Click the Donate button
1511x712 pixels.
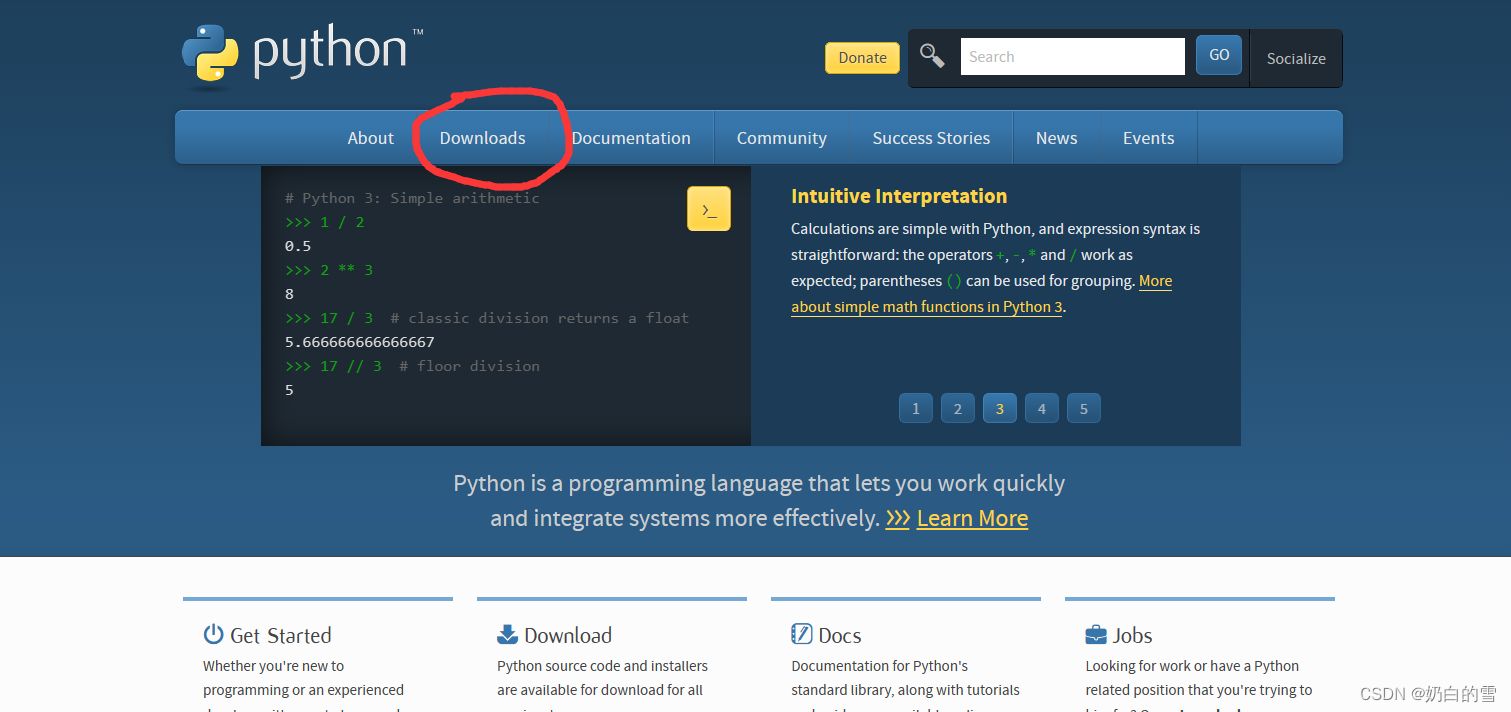coord(862,58)
